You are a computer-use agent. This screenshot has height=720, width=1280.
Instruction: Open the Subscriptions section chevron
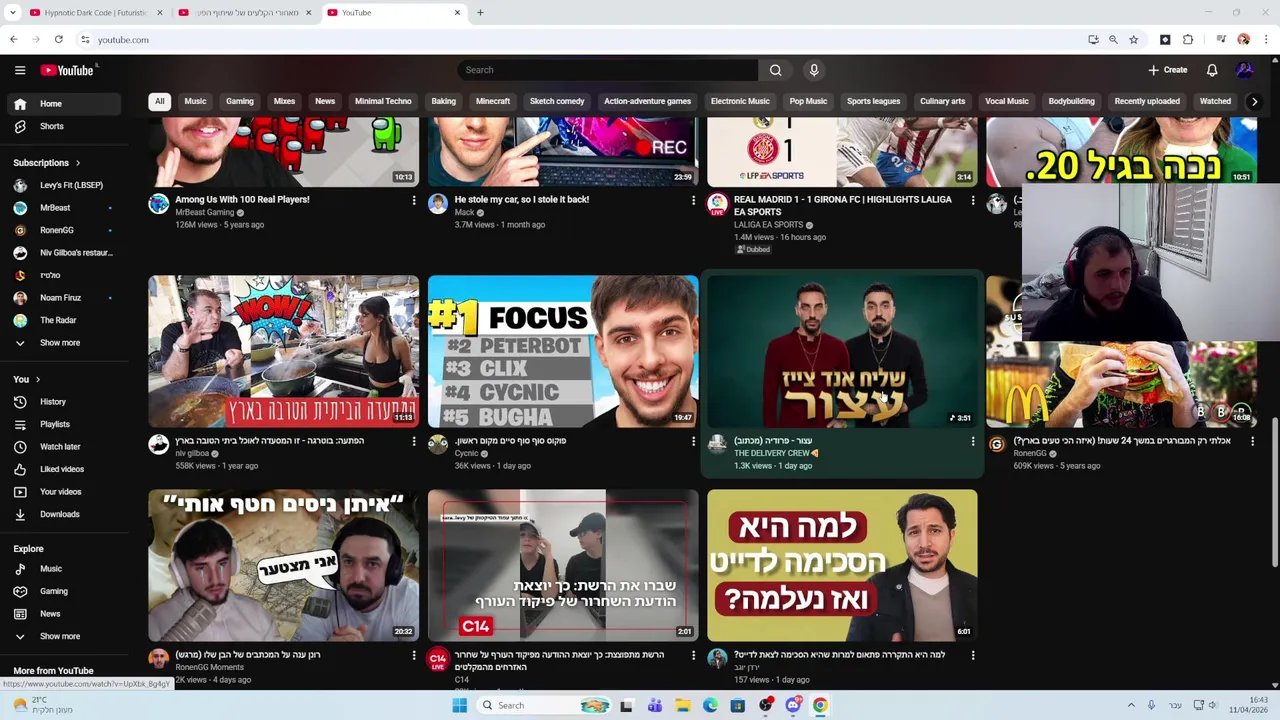pos(77,163)
